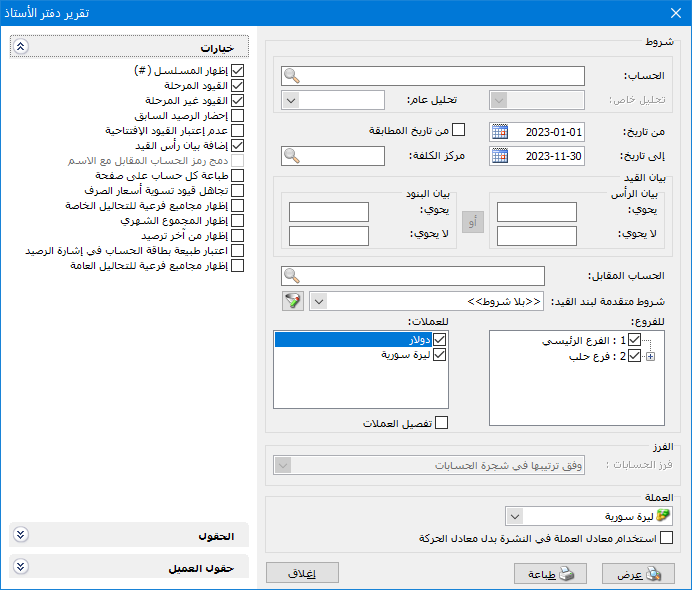Click the إلى تاريخ date field 2023-11-30

coord(537,156)
